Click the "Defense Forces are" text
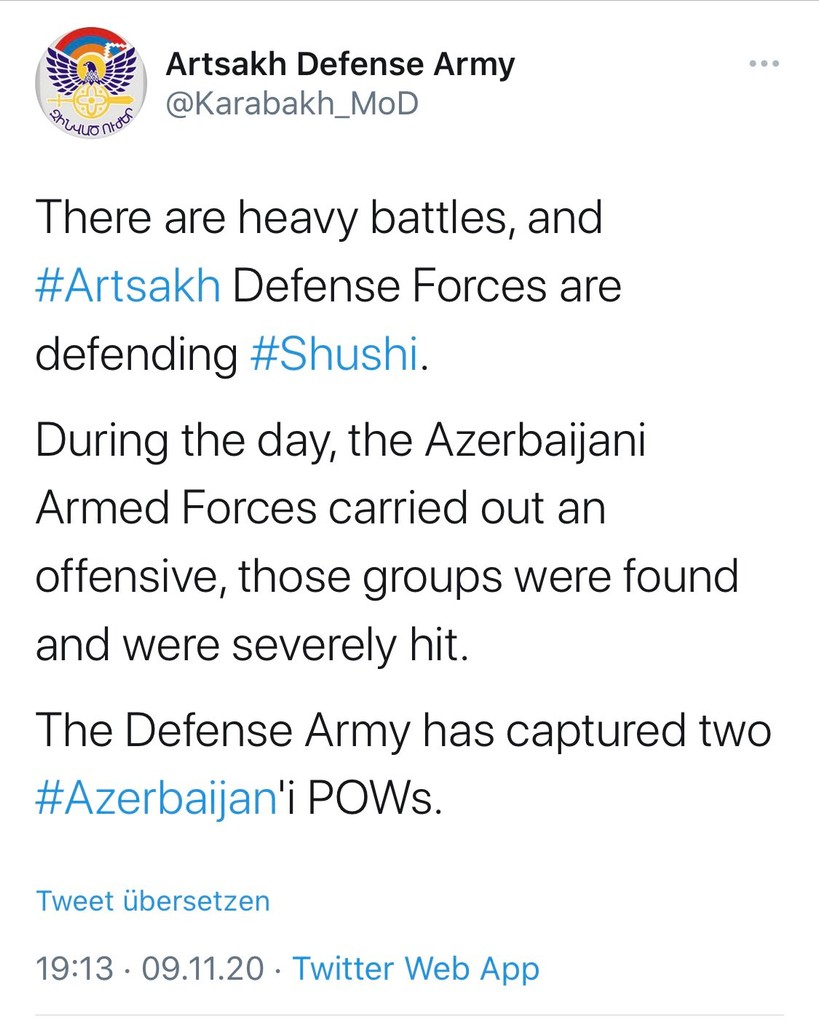This screenshot has width=819, height=1024. (x=427, y=287)
